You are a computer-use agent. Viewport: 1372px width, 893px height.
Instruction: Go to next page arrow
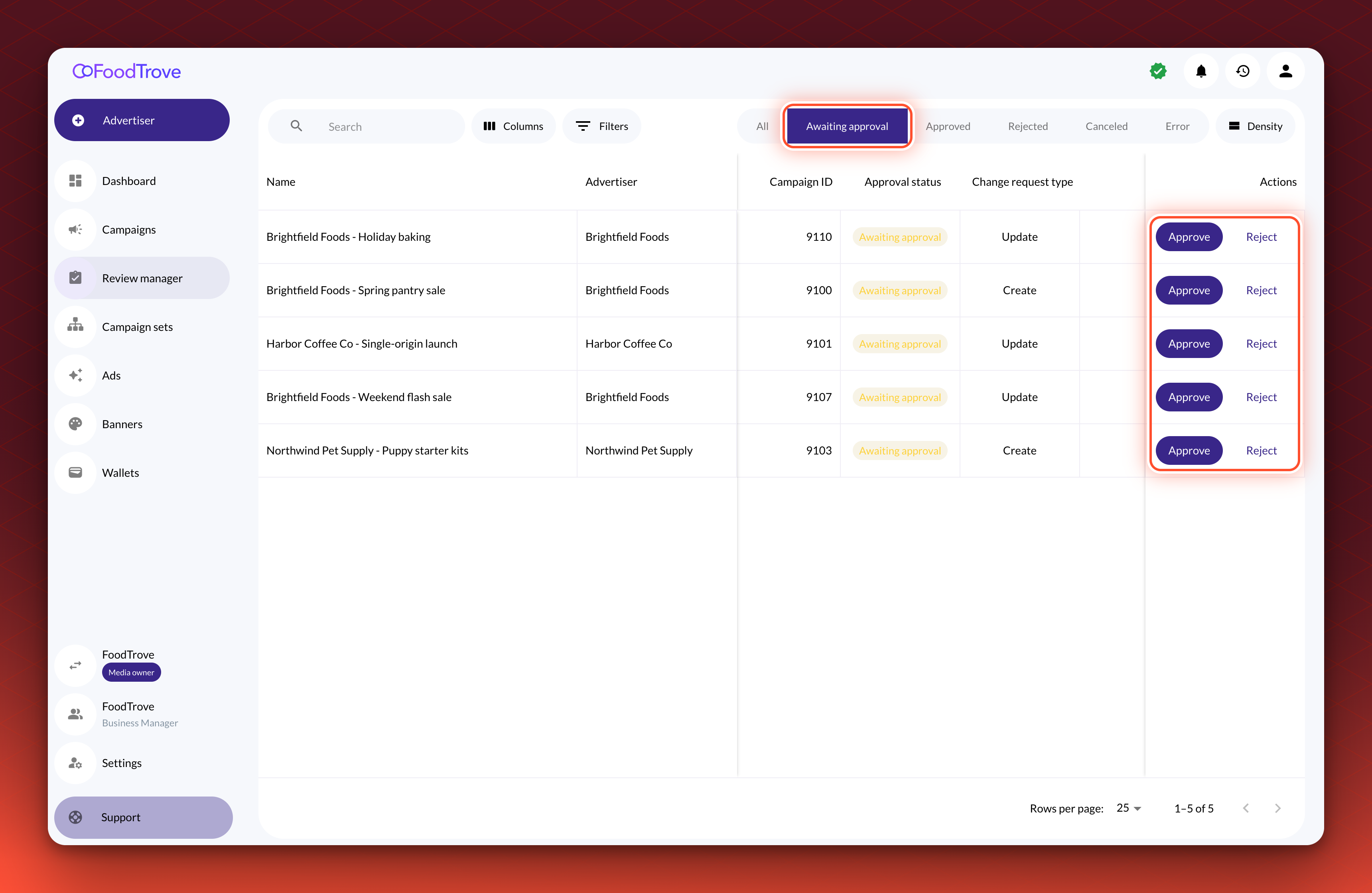click(1277, 808)
